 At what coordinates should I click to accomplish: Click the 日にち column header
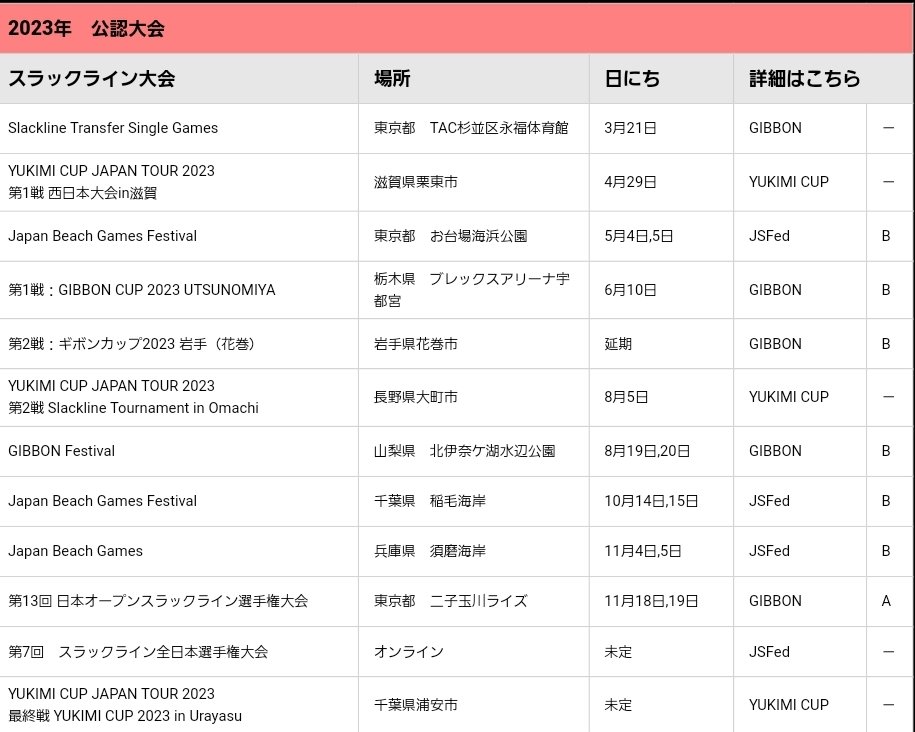(632, 78)
